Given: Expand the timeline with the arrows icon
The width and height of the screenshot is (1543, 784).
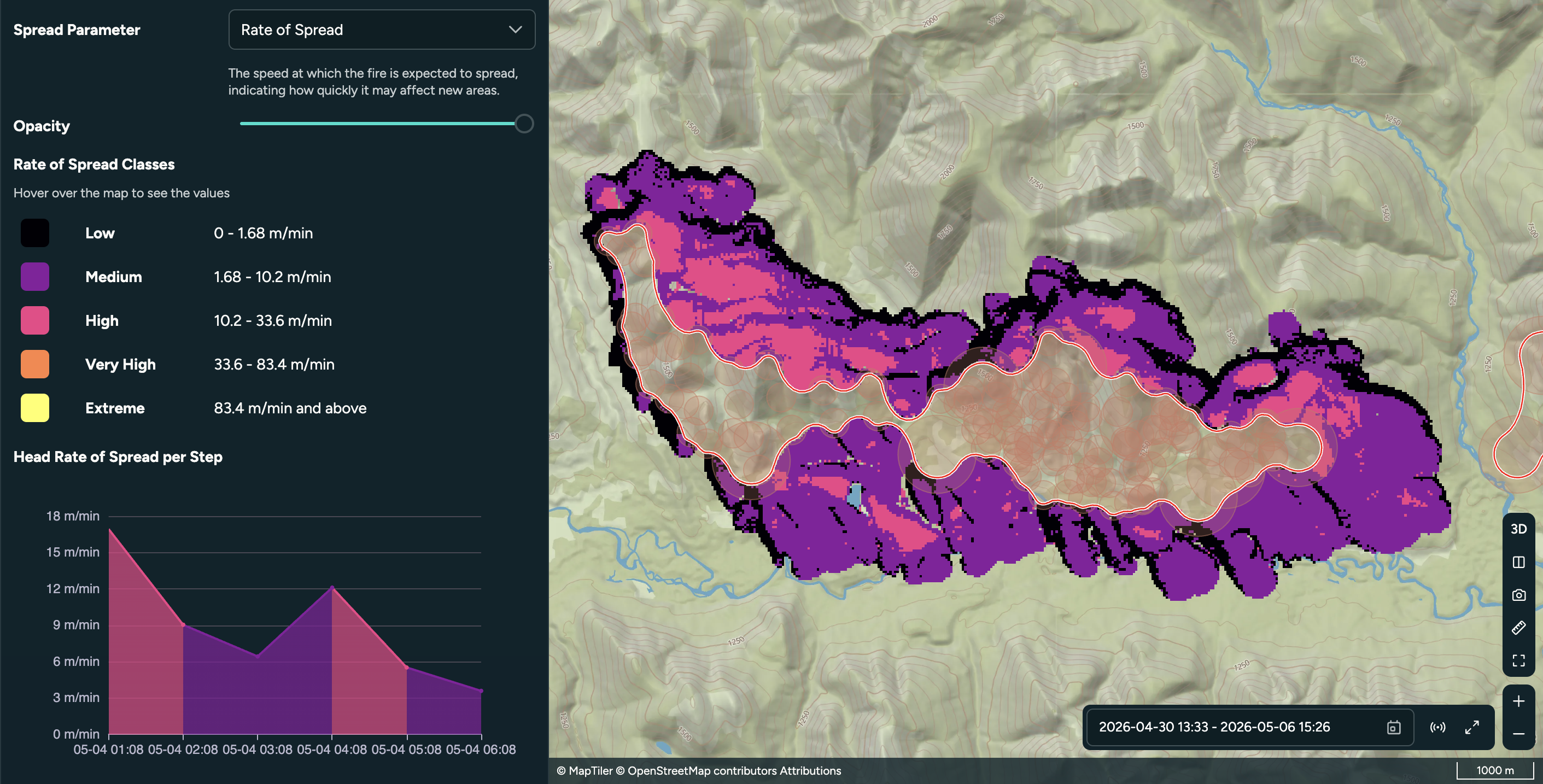Looking at the screenshot, I should [x=1472, y=727].
